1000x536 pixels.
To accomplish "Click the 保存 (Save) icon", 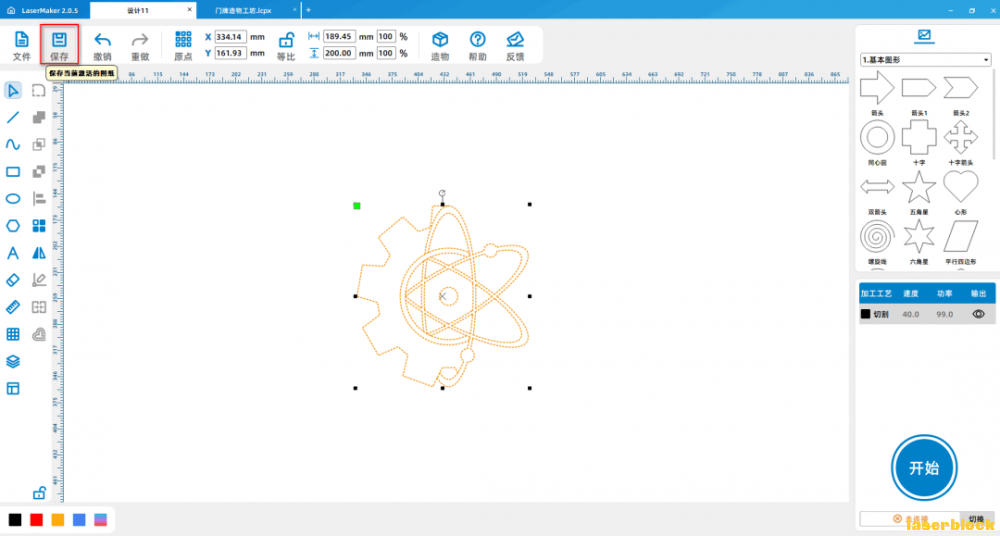I will click(59, 40).
